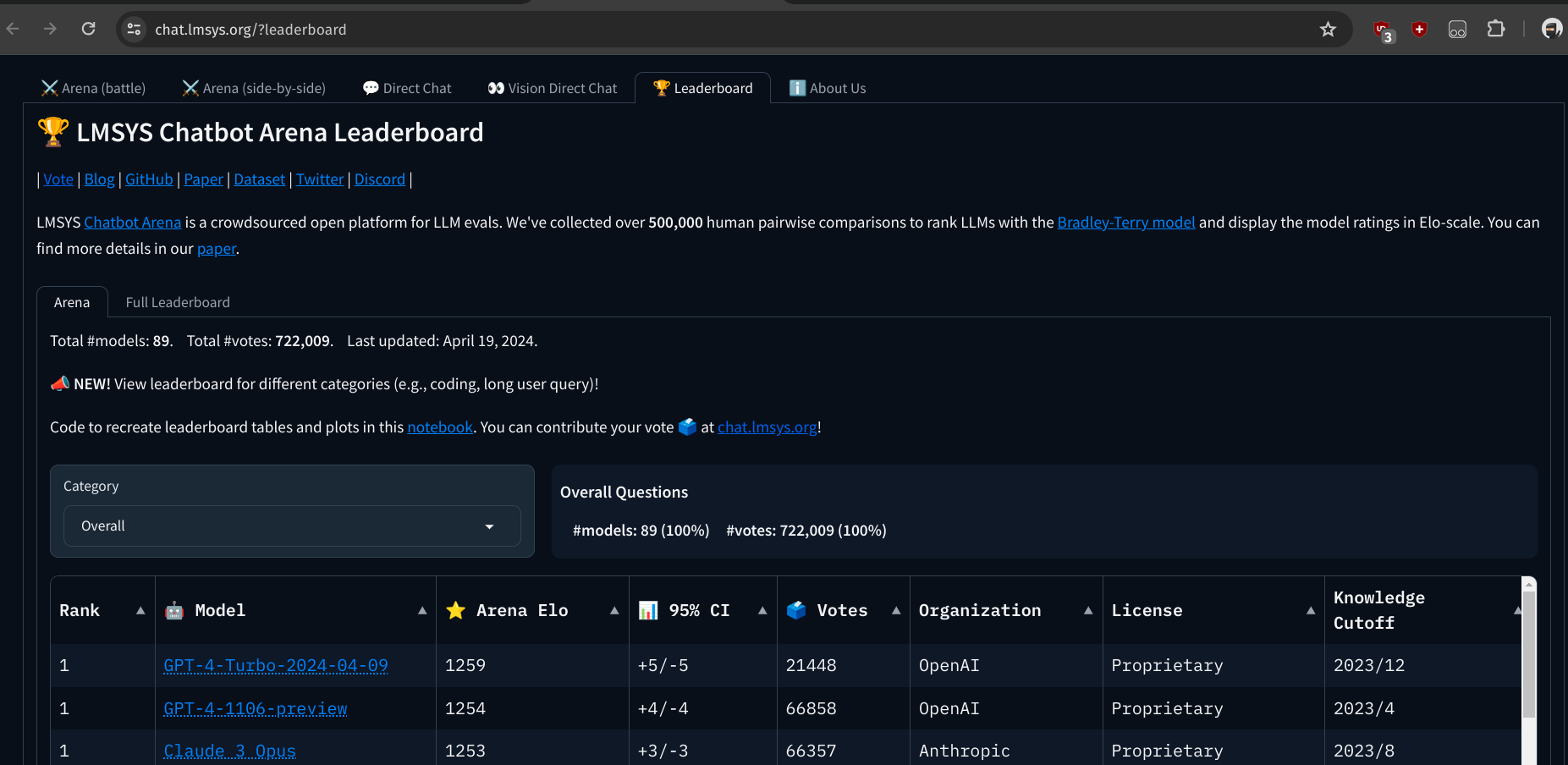Select the Arena sub-tab

tap(72, 302)
